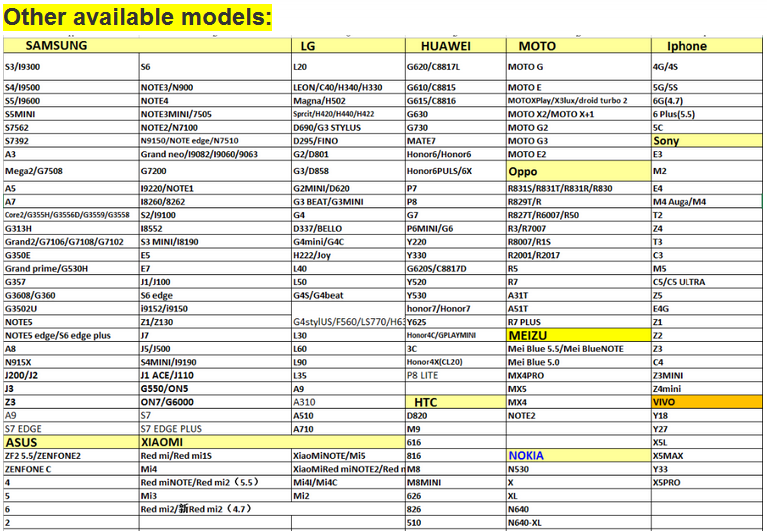The width and height of the screenshot is (767, 532).
Task: Click the ASUS header cell
Action: 71,443
